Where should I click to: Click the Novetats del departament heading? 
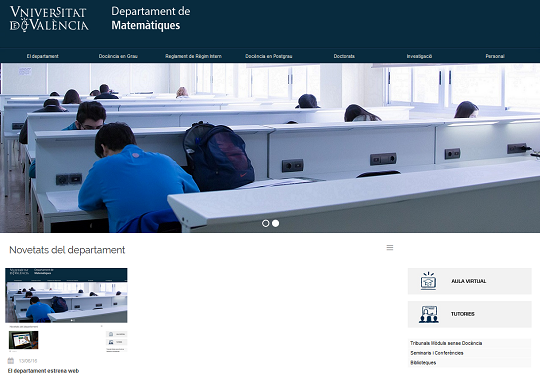tap(67, 250)
